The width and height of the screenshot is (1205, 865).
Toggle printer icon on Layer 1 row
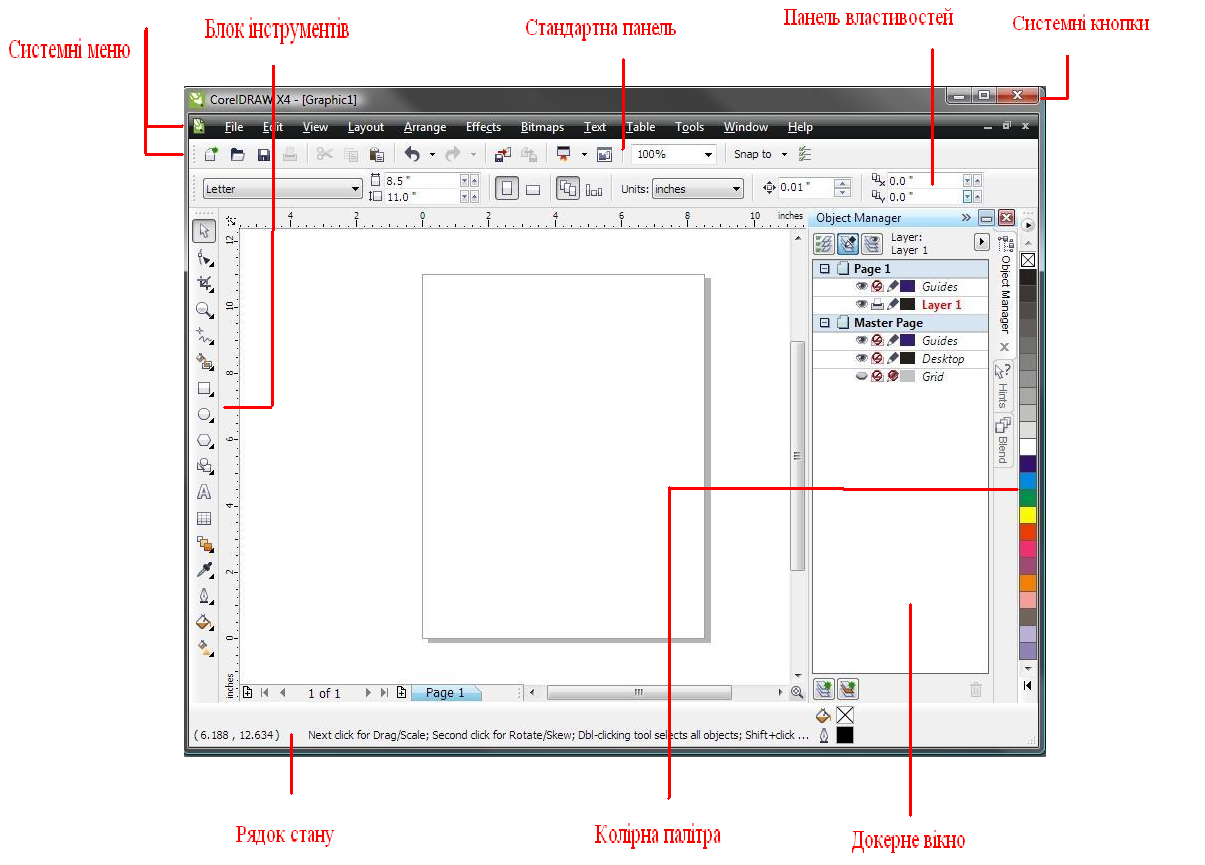coord(877,305)
